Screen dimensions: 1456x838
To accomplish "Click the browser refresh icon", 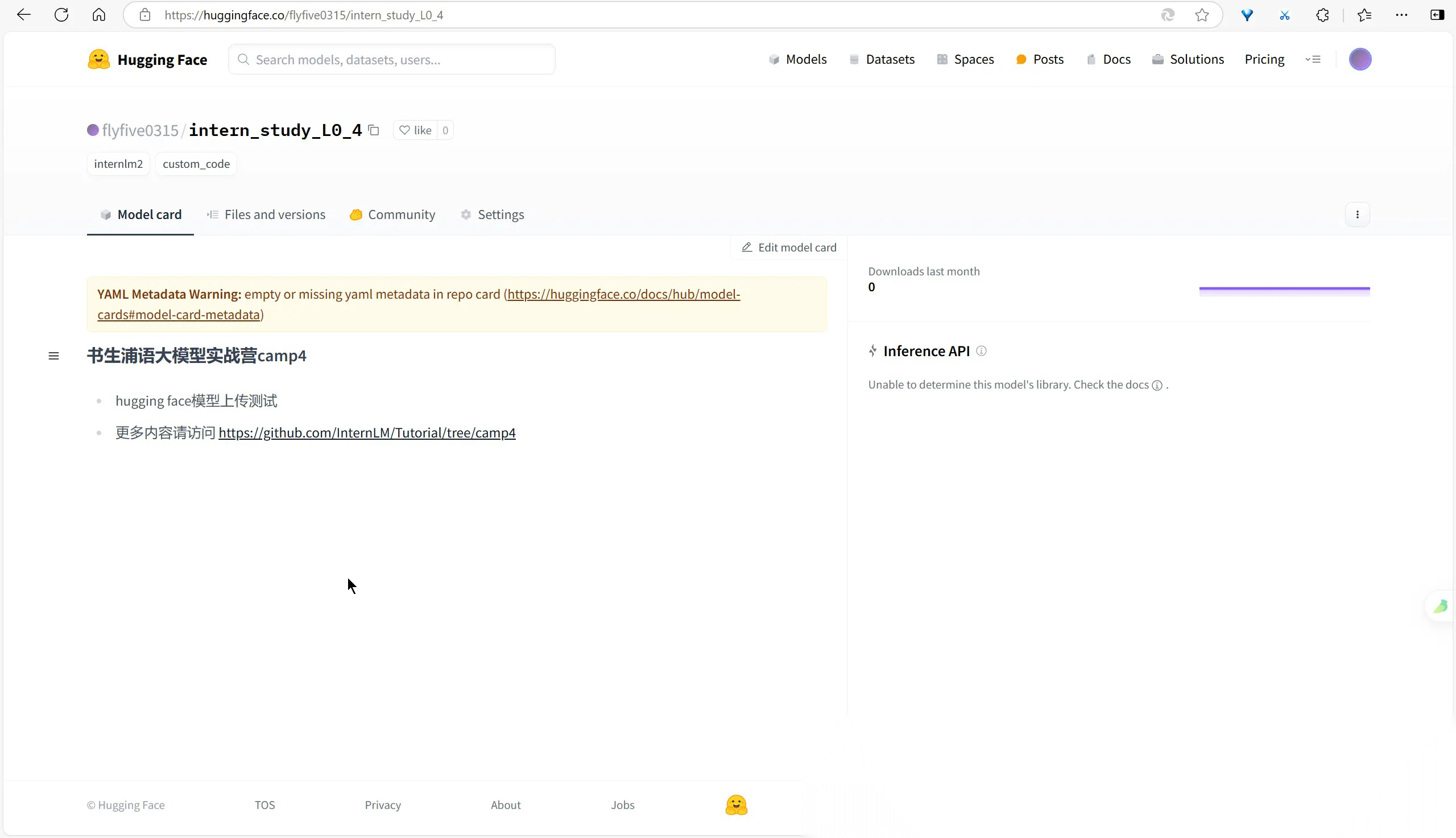I will (x=61, y=15).
